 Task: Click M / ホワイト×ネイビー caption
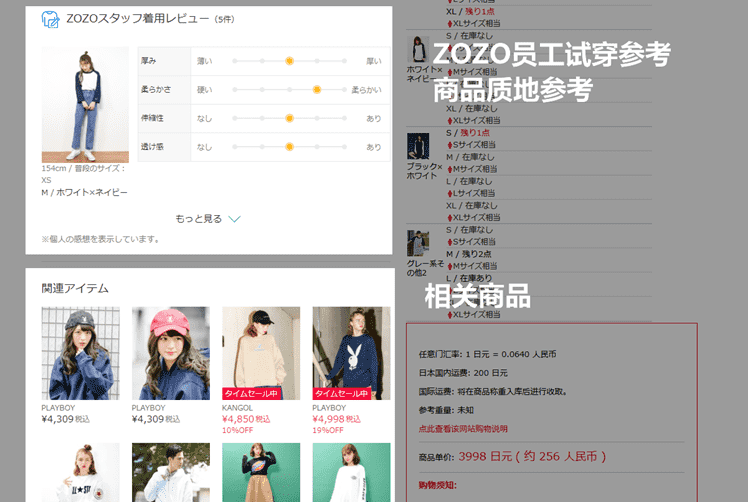point(84,192)
